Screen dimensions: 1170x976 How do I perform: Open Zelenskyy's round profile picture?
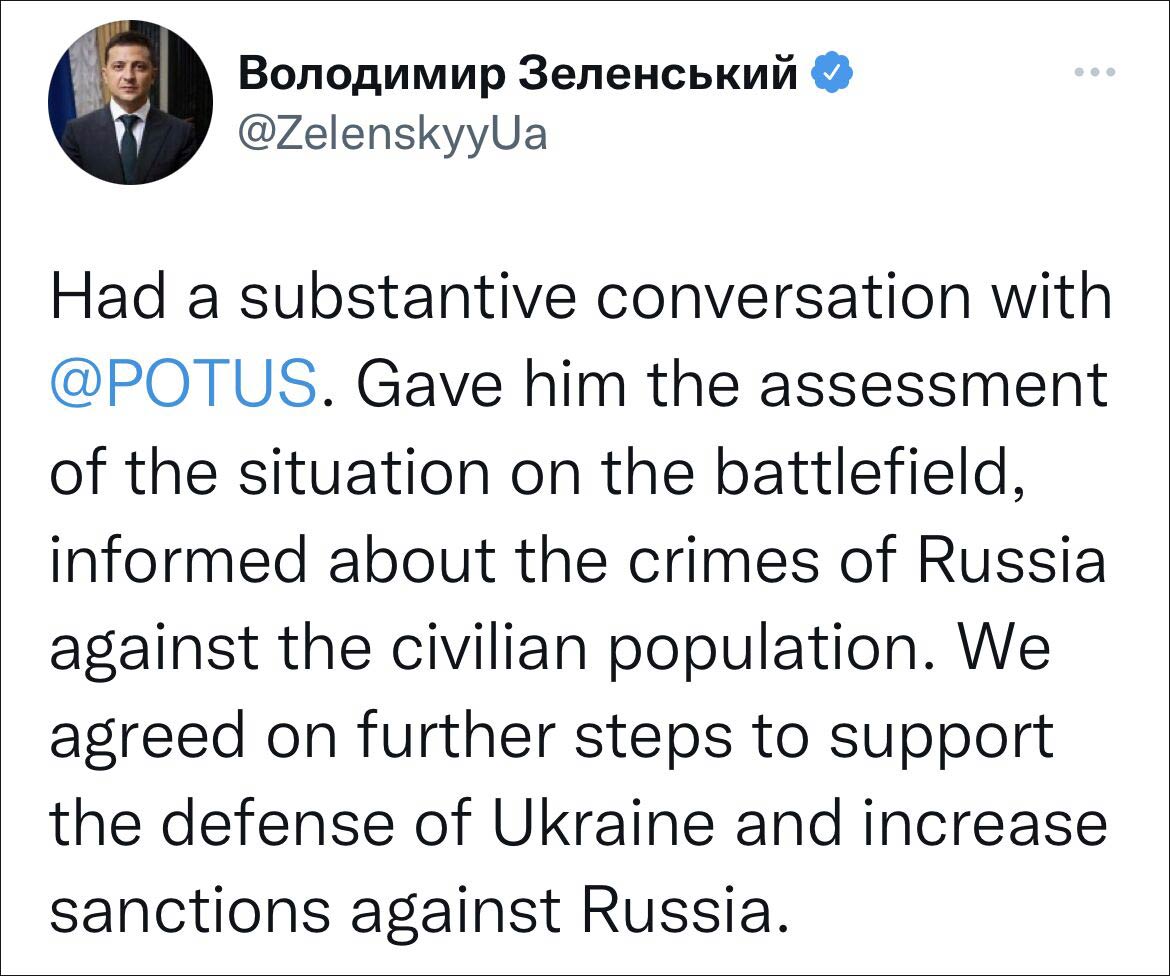(x=130, y=103)
